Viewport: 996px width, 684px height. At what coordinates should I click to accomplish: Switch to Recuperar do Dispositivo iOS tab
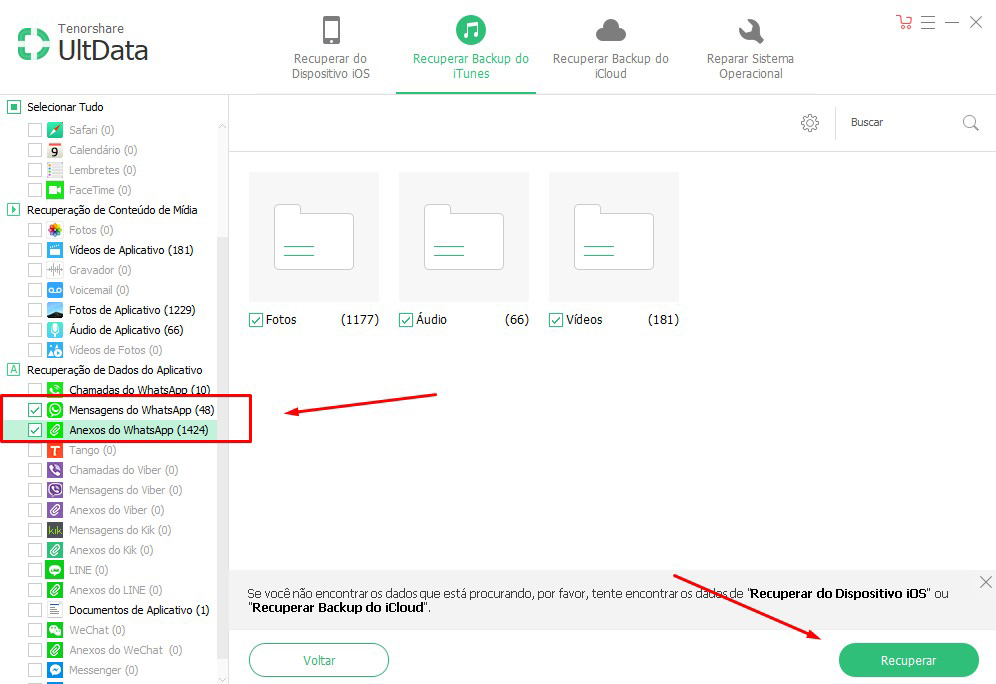pos(331,48)
